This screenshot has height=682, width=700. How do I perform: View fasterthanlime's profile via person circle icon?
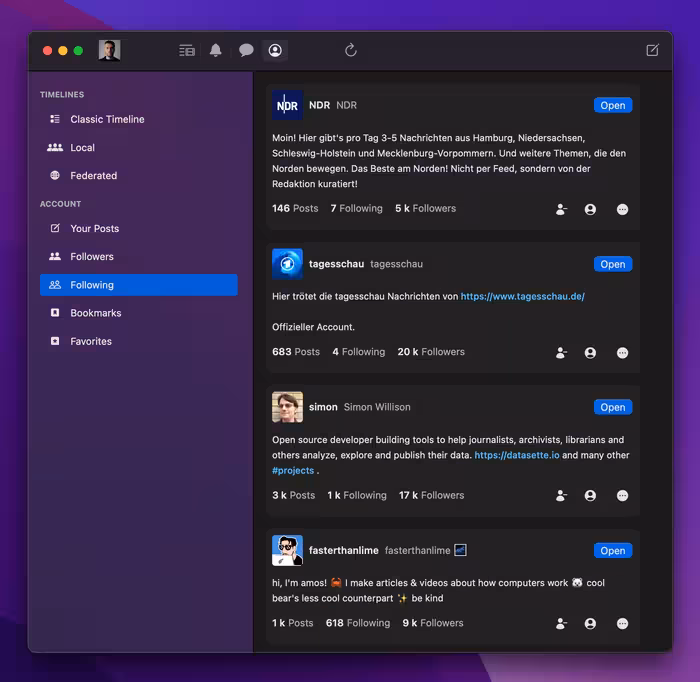pyautogui.click(x=590, y=624)
